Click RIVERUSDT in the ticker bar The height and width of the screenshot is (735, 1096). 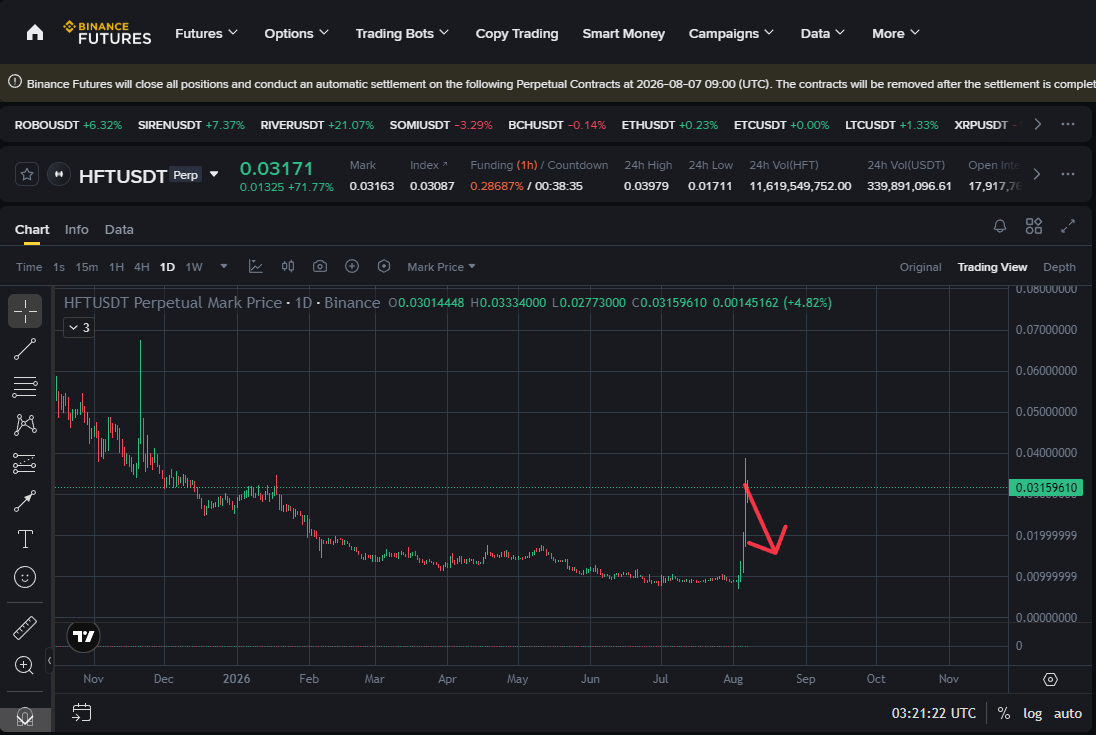292,125
